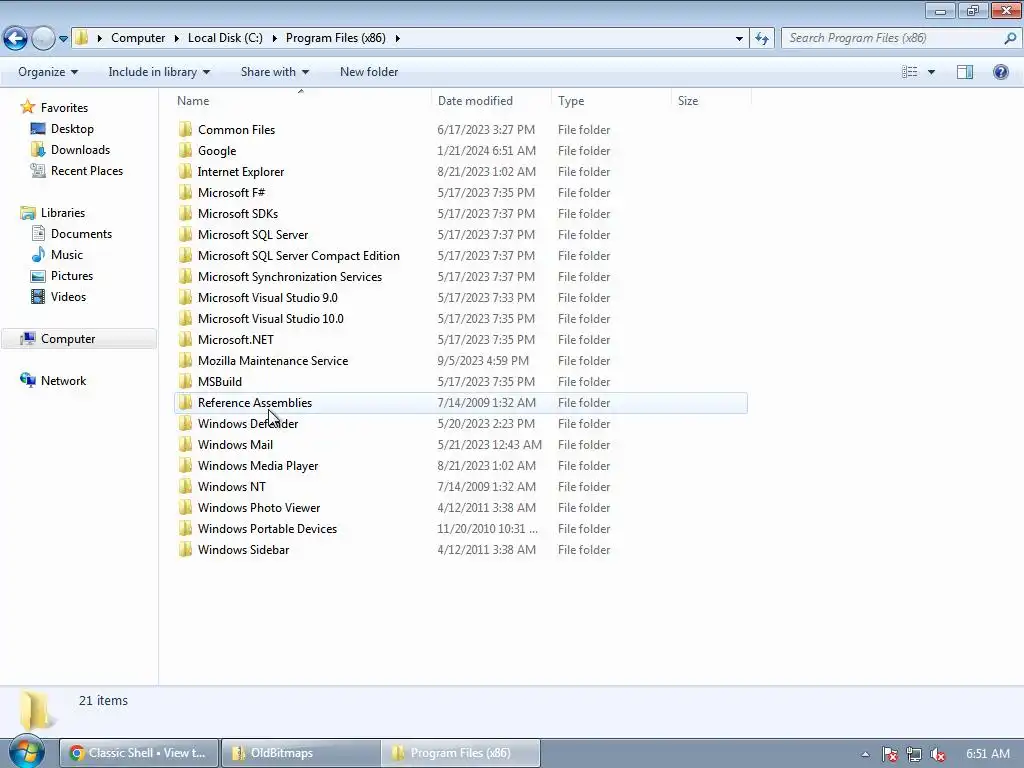Click the Videos library film icon
Screen dimensions: 1024x768
39,296
